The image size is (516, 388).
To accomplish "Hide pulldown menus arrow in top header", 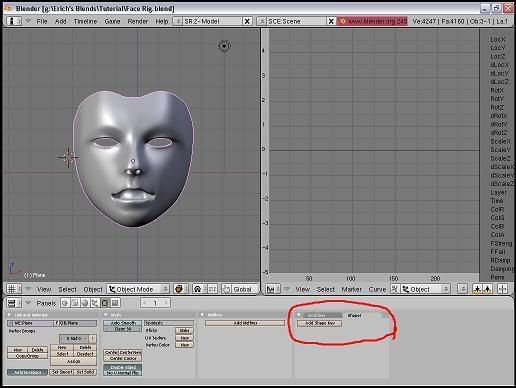I will point(28,21).
